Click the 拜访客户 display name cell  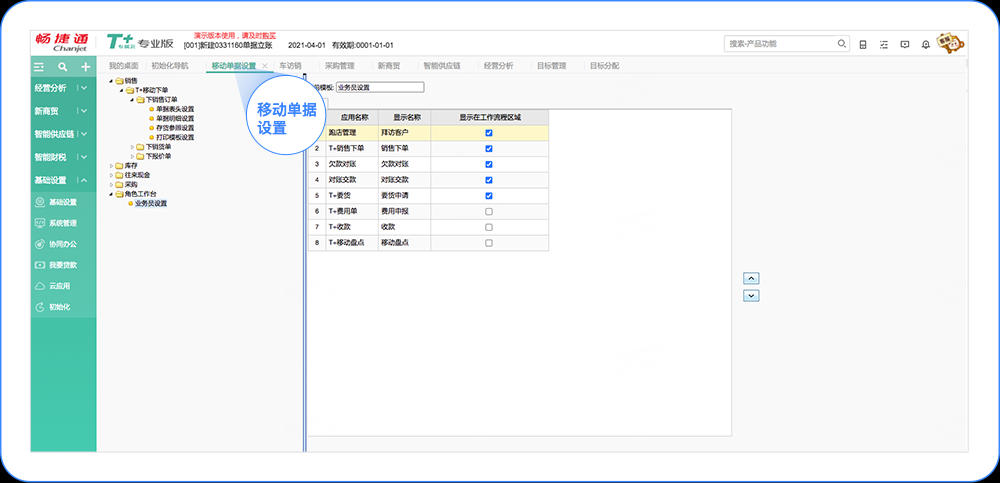click(x=404, y=133)
